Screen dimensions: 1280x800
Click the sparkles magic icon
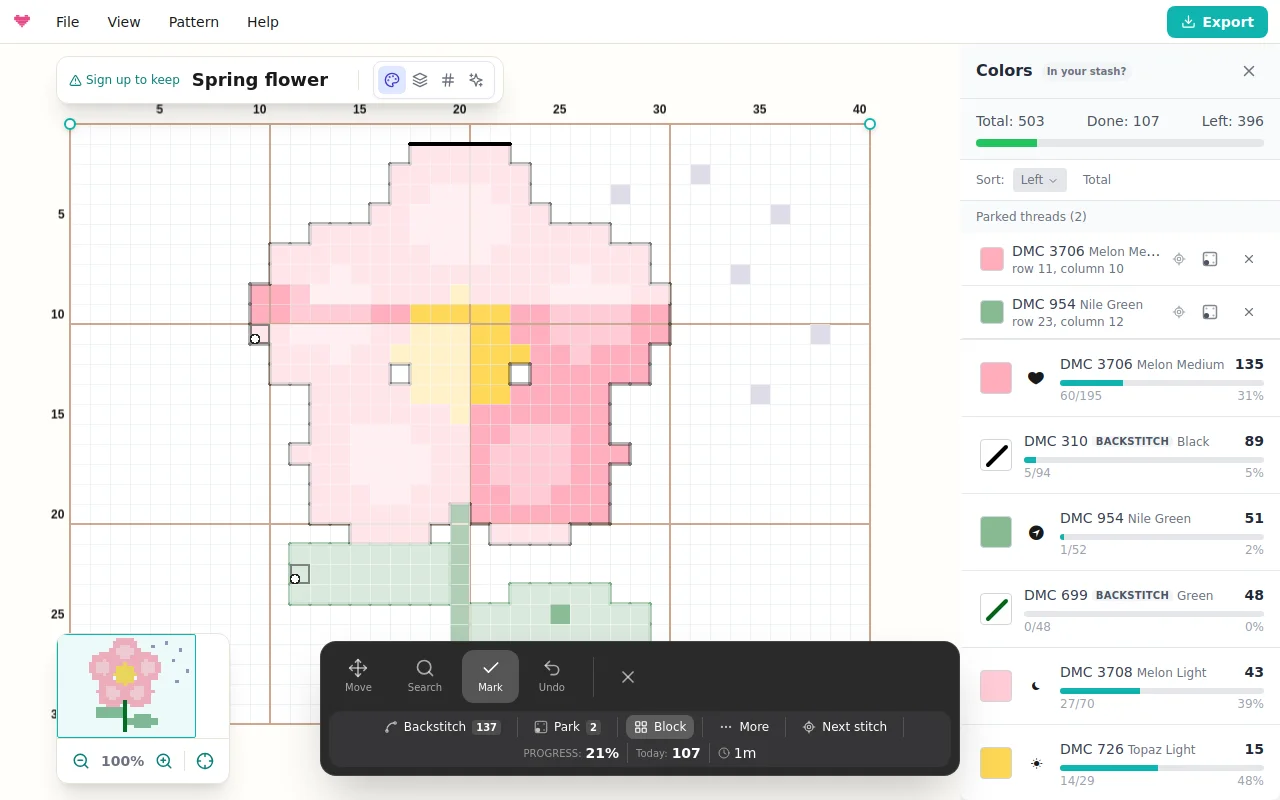point(476,80)
